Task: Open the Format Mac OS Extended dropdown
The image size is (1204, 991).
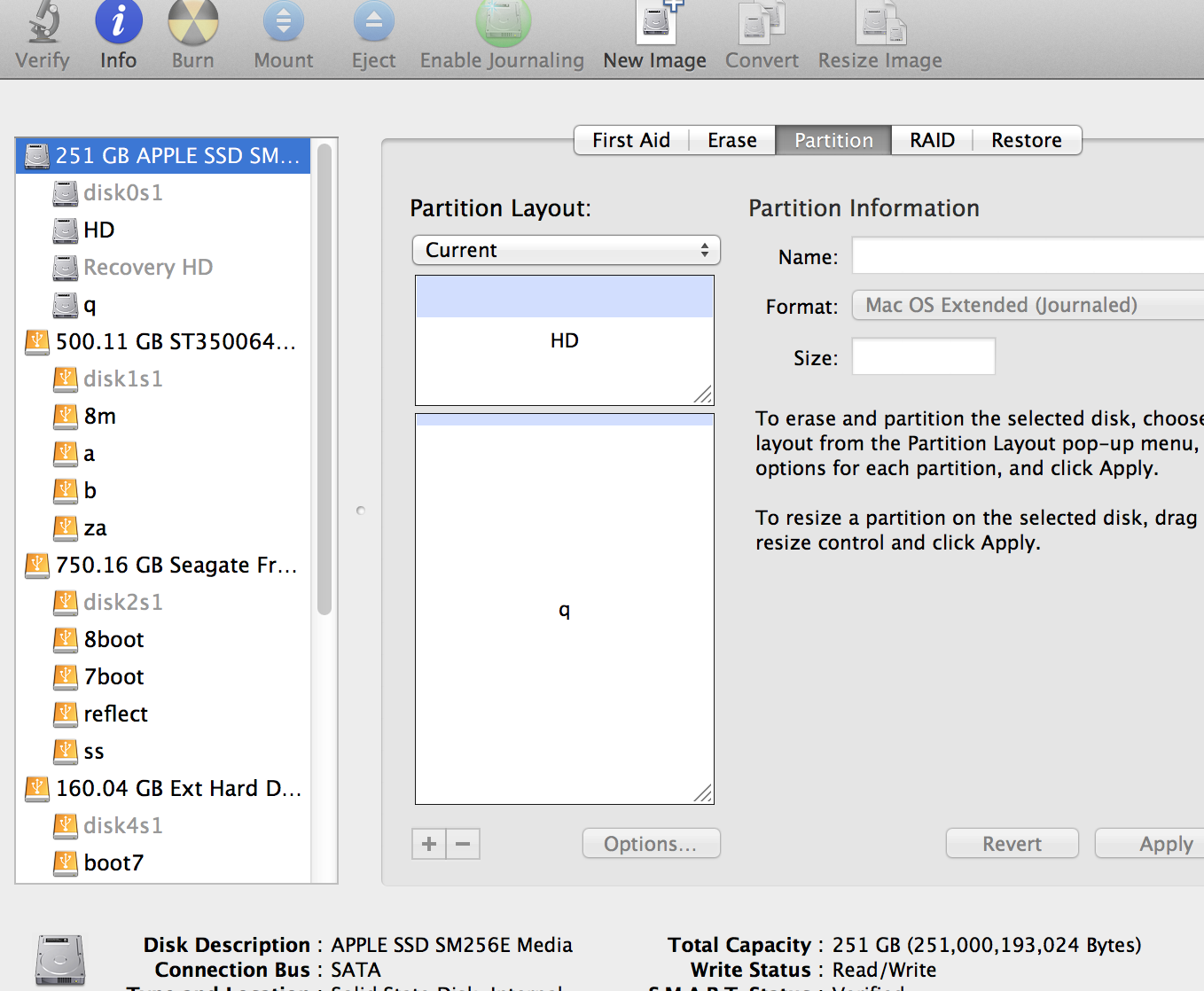Action: point(1028,305)
